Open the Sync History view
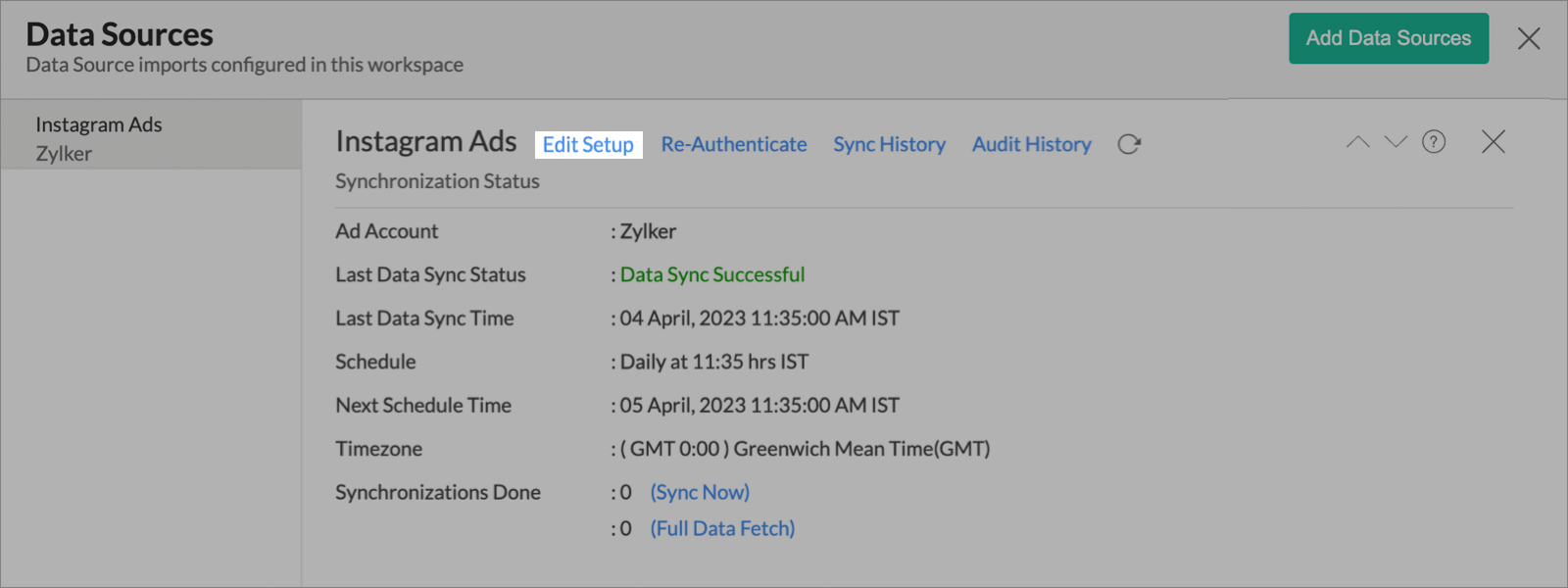This screenshot has height=588, width=1568. click(x=889, y=145)
